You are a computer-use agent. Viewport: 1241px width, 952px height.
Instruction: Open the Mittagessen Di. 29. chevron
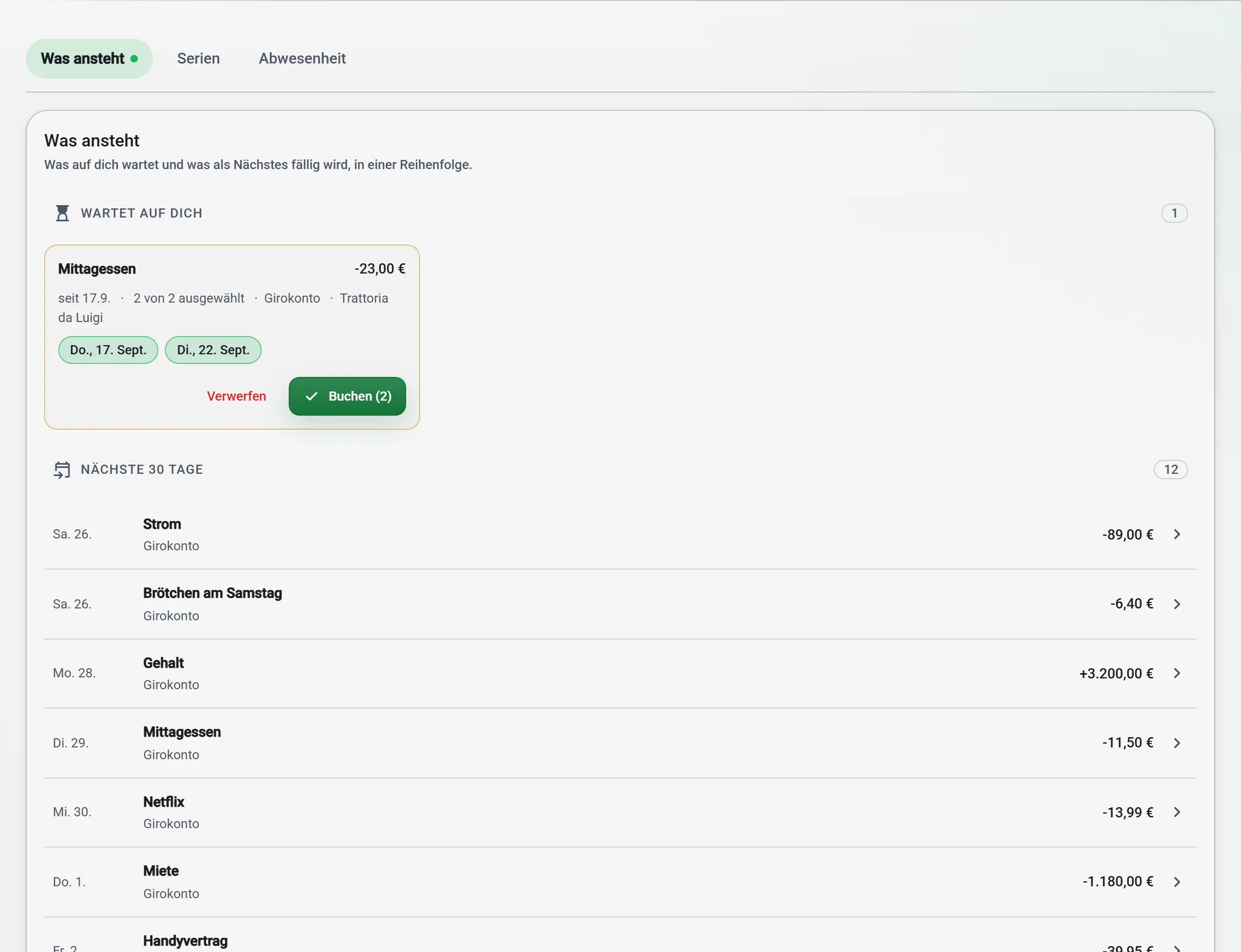(1177, 743)
